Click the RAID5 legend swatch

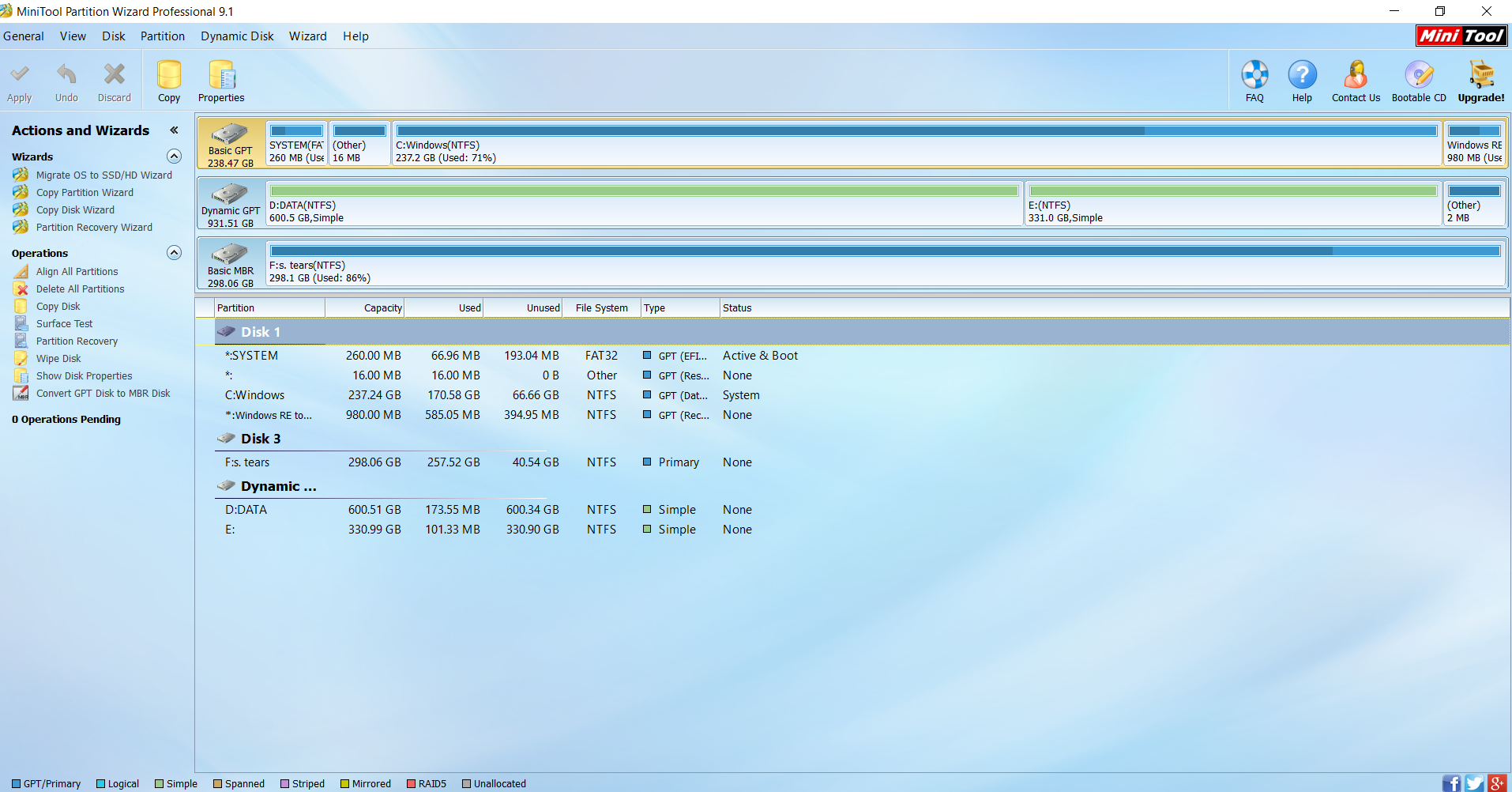411,784
